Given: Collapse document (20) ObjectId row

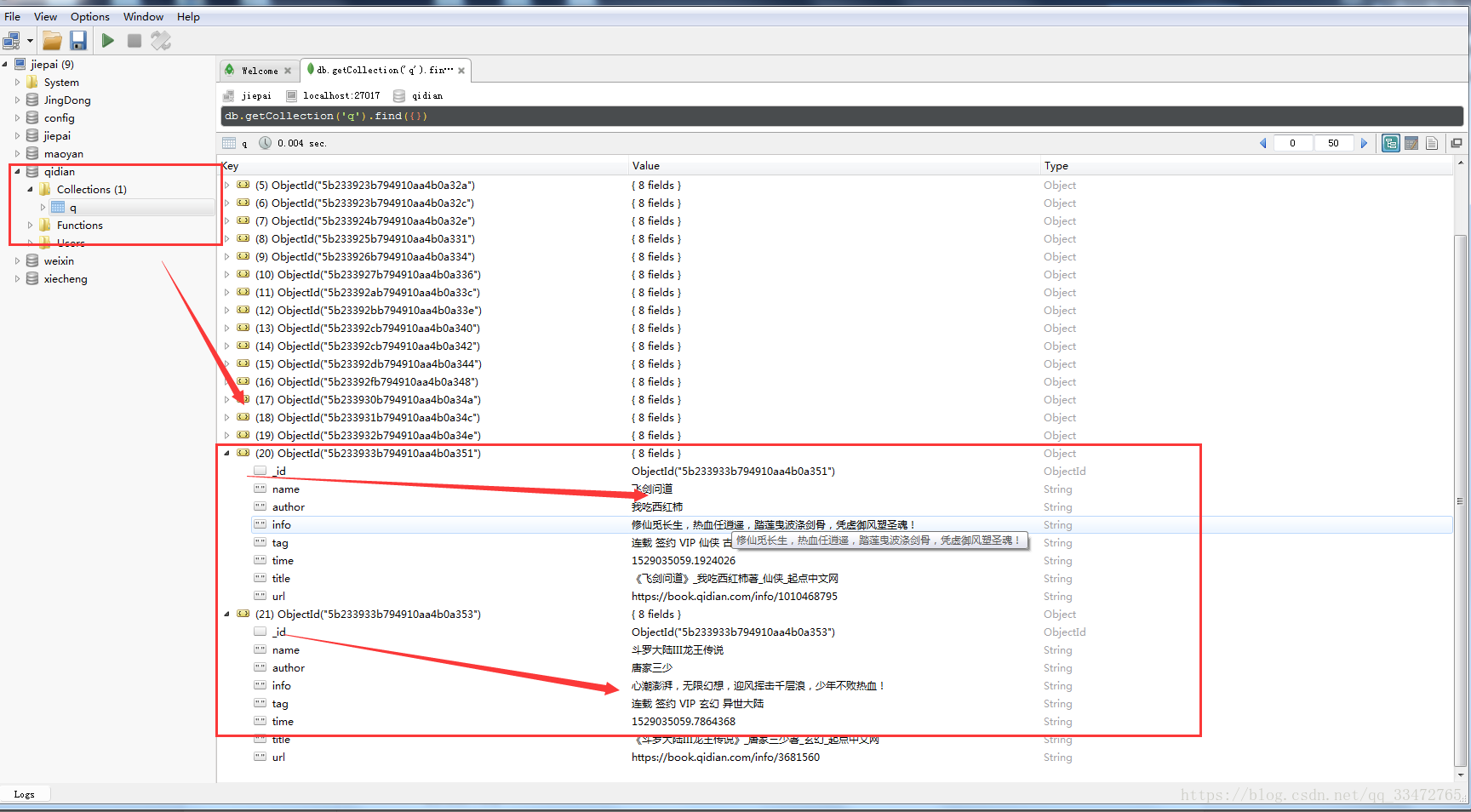Looking at the screenshot, I should pos(226,453).
